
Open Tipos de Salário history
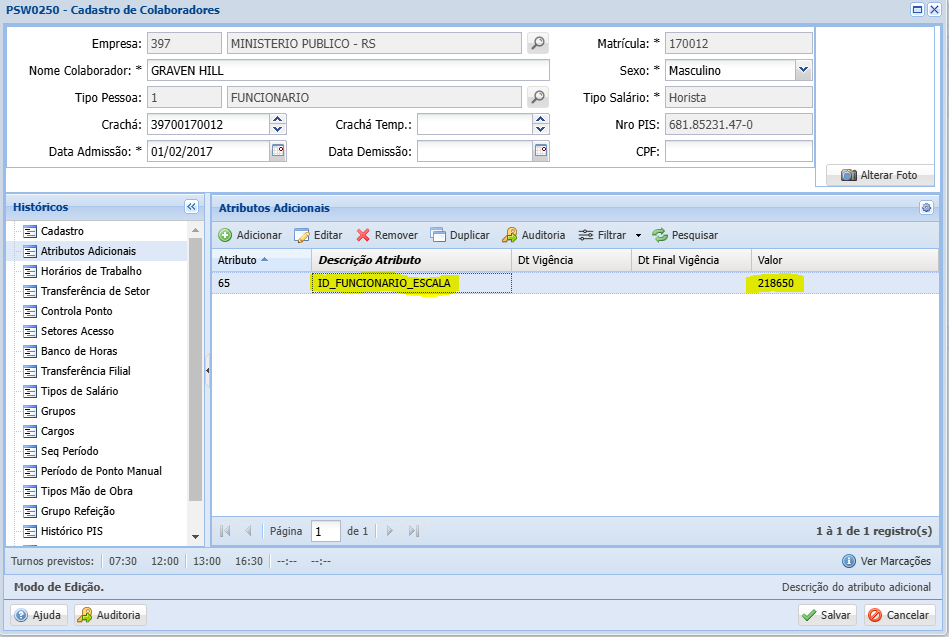tap(79, 391)
